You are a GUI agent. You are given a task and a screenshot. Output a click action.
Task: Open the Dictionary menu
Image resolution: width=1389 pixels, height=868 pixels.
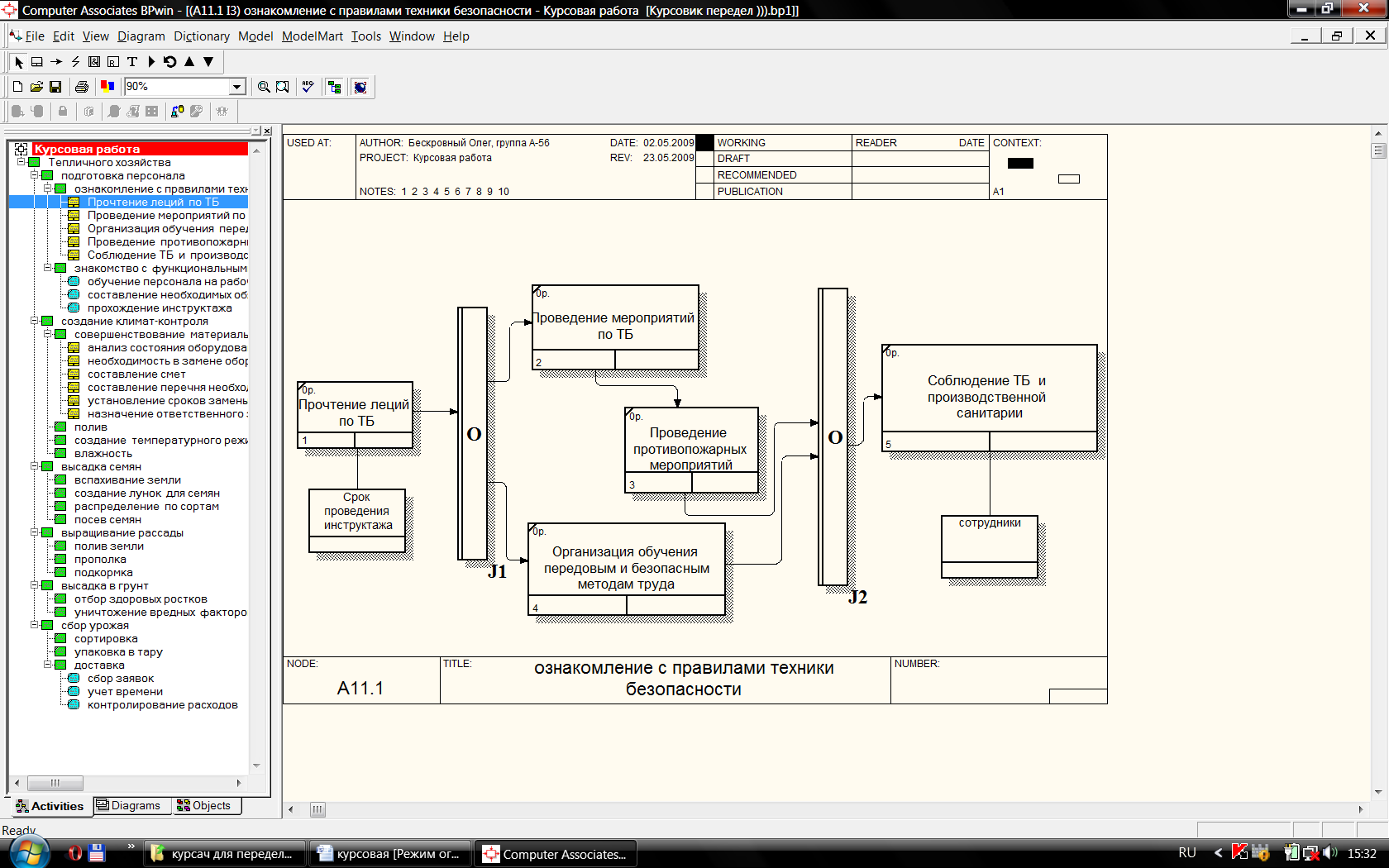pyautogui.click(x=201, y=36)
